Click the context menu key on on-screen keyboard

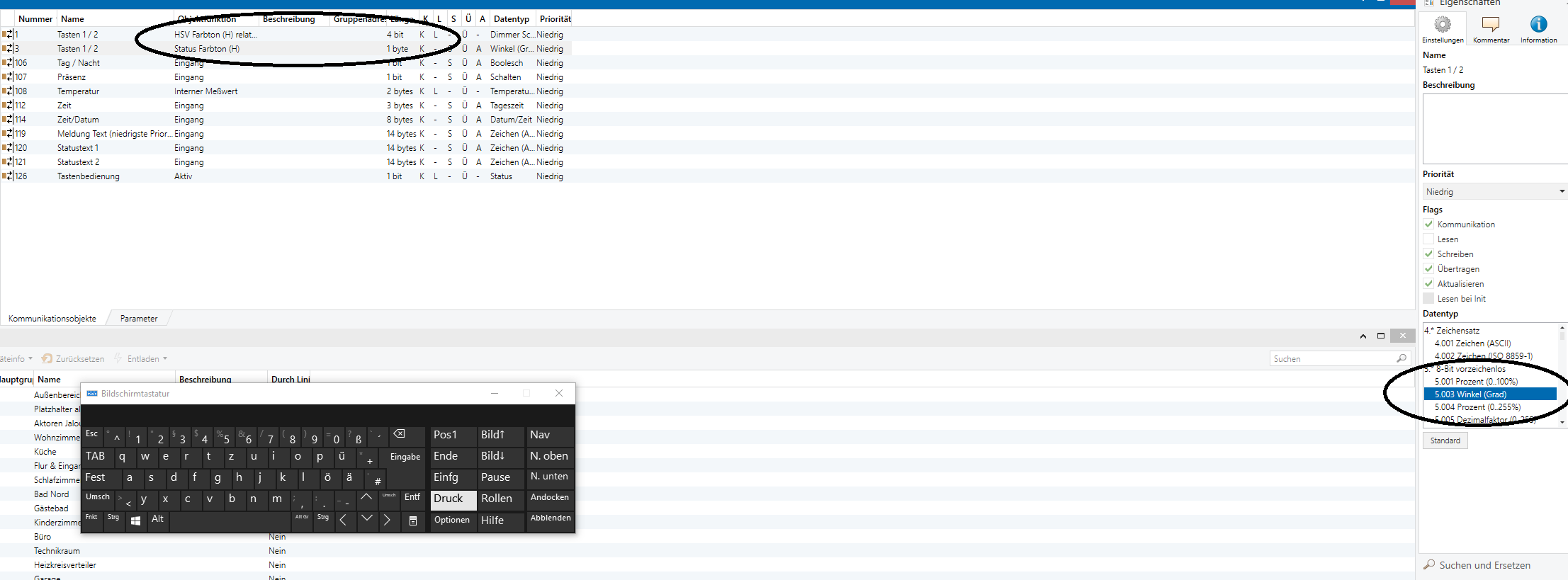coord(412,521)
